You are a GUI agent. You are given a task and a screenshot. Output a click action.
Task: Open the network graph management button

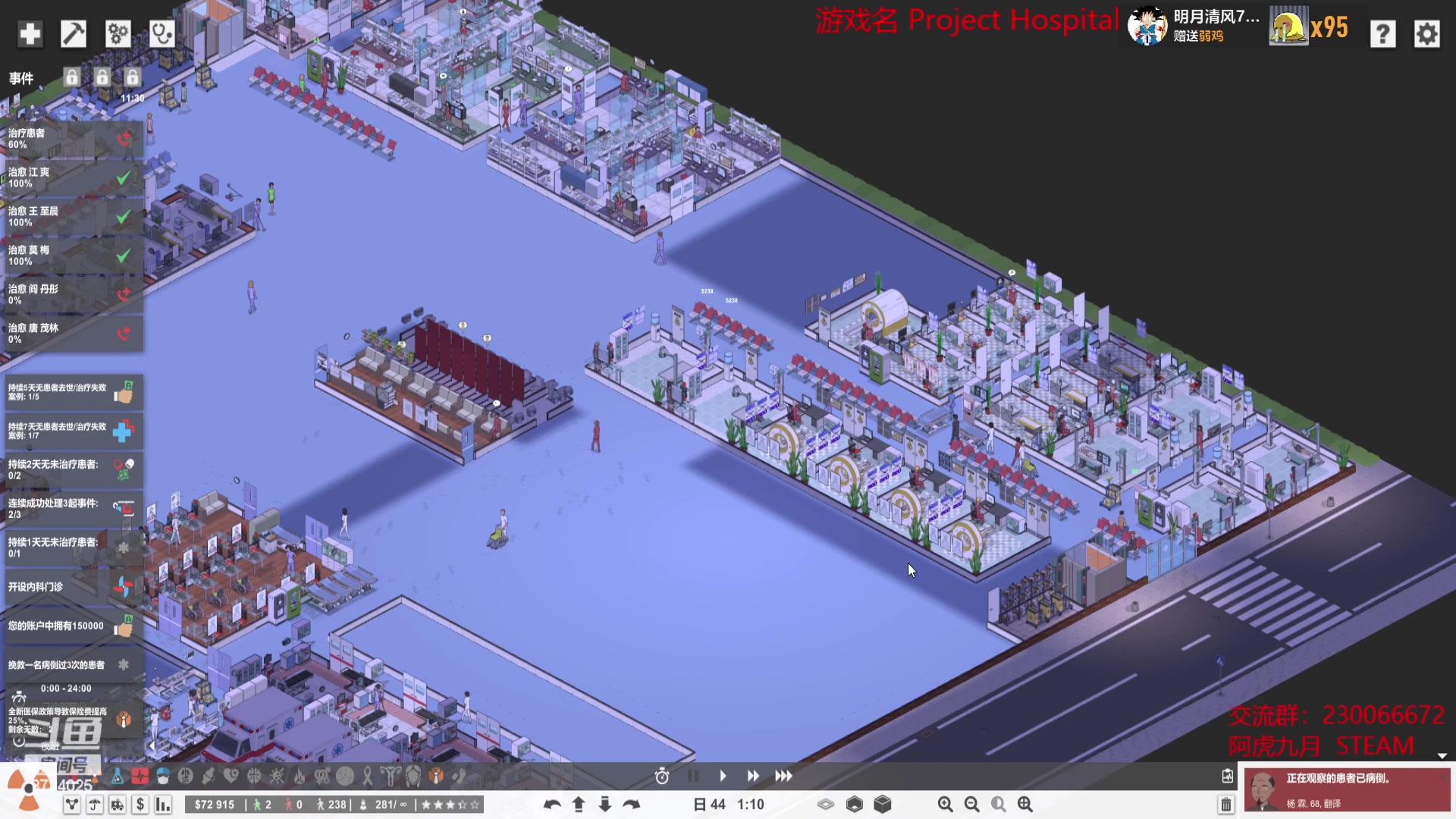click(x=72, y=805)
